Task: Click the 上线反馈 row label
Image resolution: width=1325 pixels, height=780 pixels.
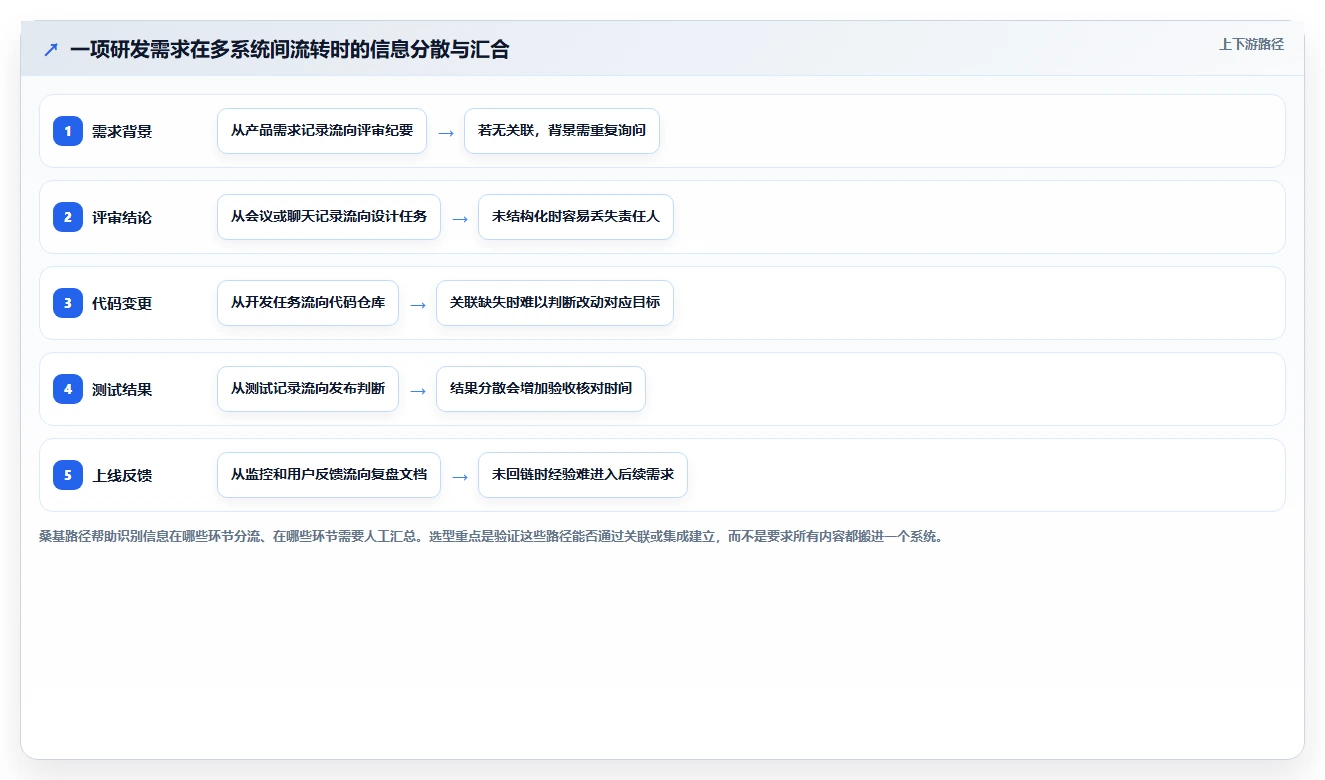Action: coord(122,475)
